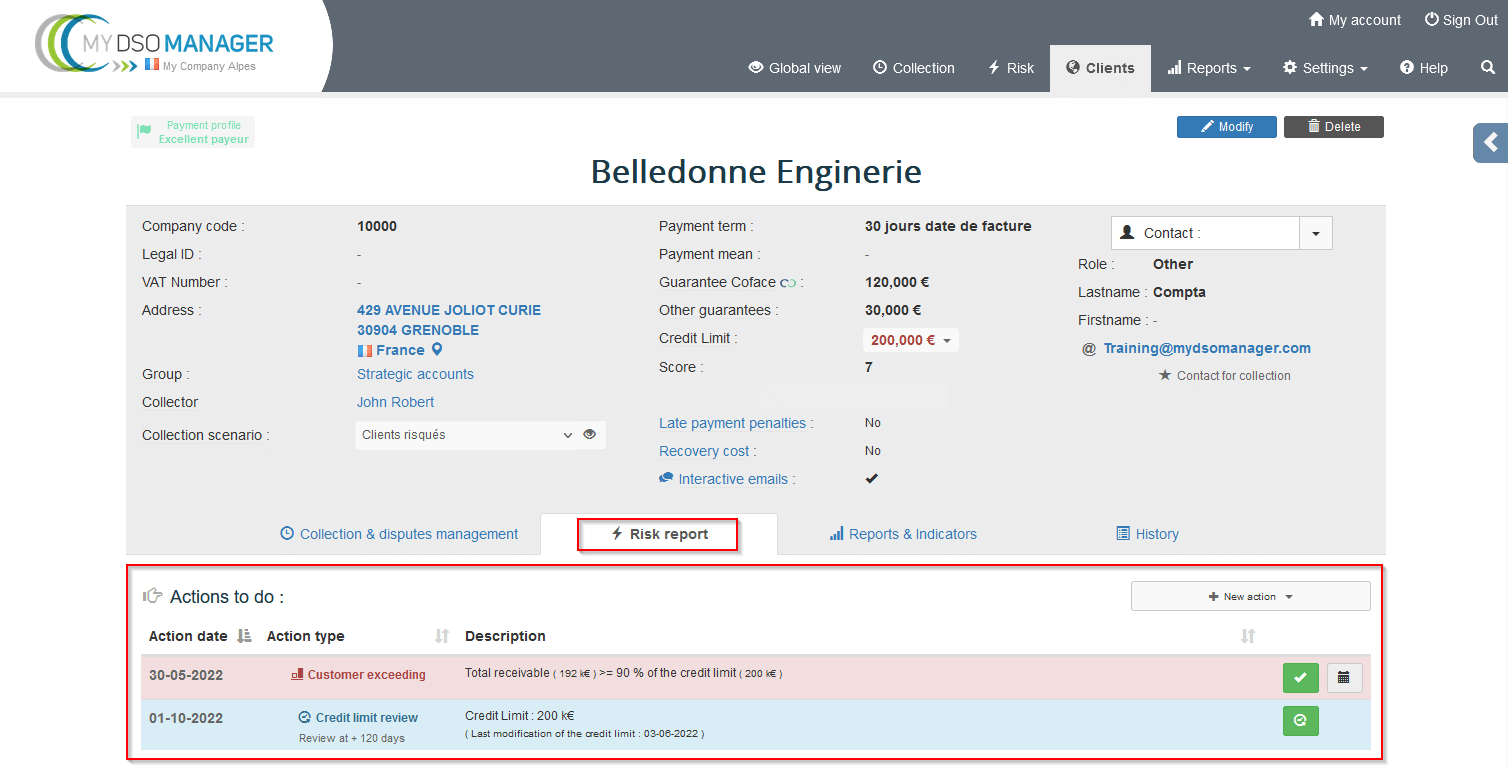
Task: Click the Coface guarantee link icon
Action: 787,283
